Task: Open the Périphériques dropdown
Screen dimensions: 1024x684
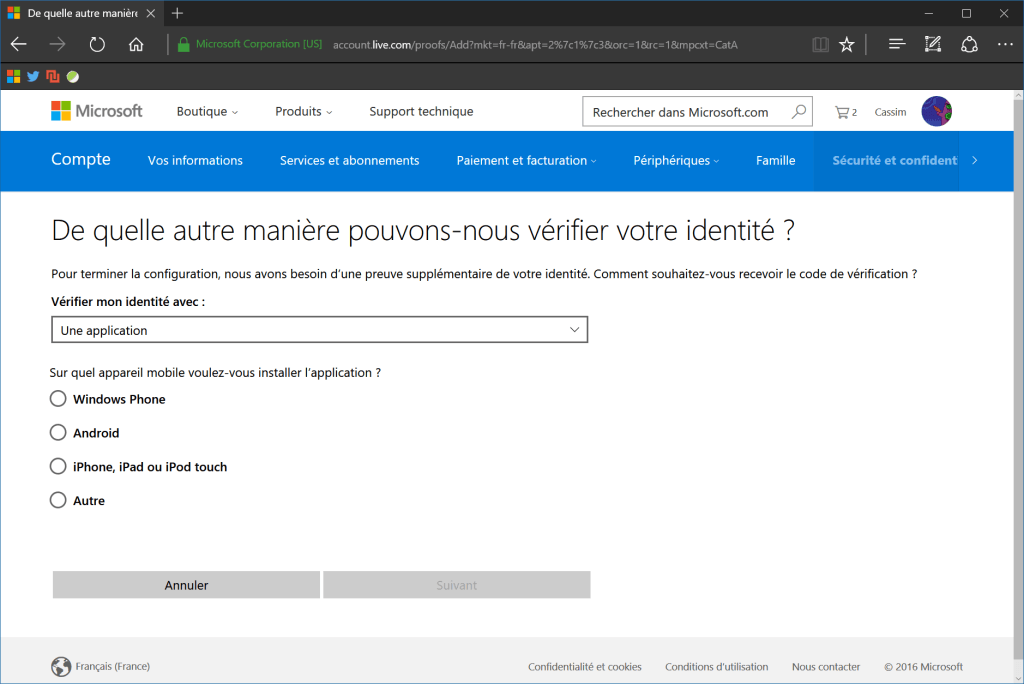Action: [676, 160]
